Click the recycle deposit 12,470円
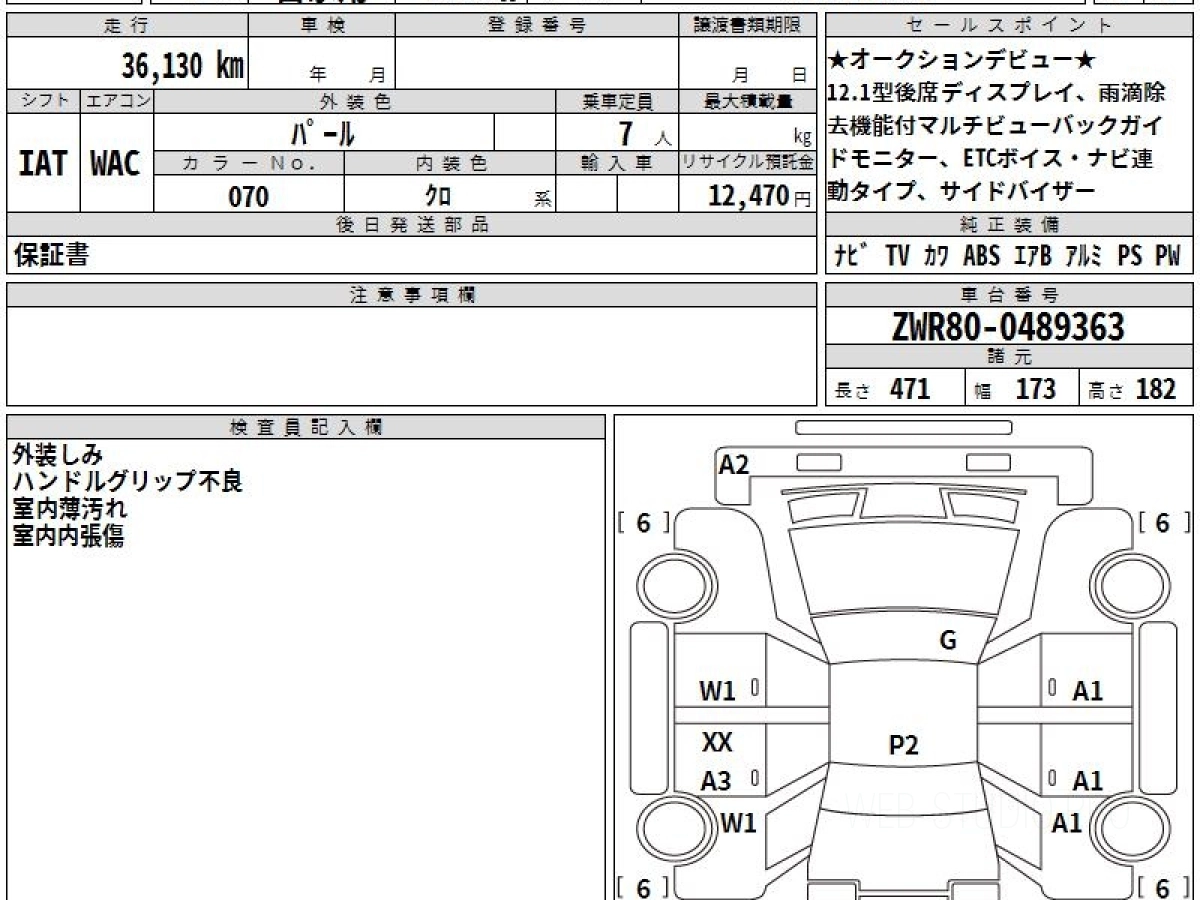 coord(760,195)
